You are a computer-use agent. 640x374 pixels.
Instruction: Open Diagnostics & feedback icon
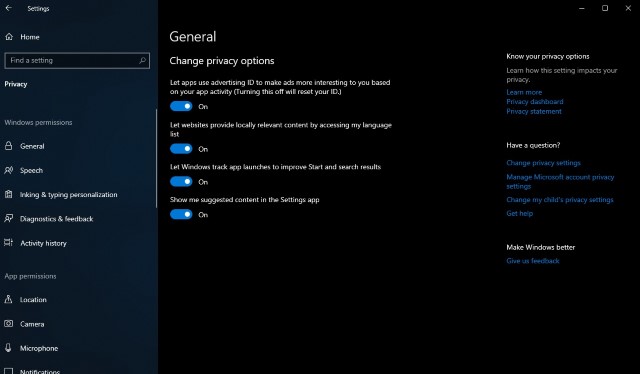[x=9, y=218]
